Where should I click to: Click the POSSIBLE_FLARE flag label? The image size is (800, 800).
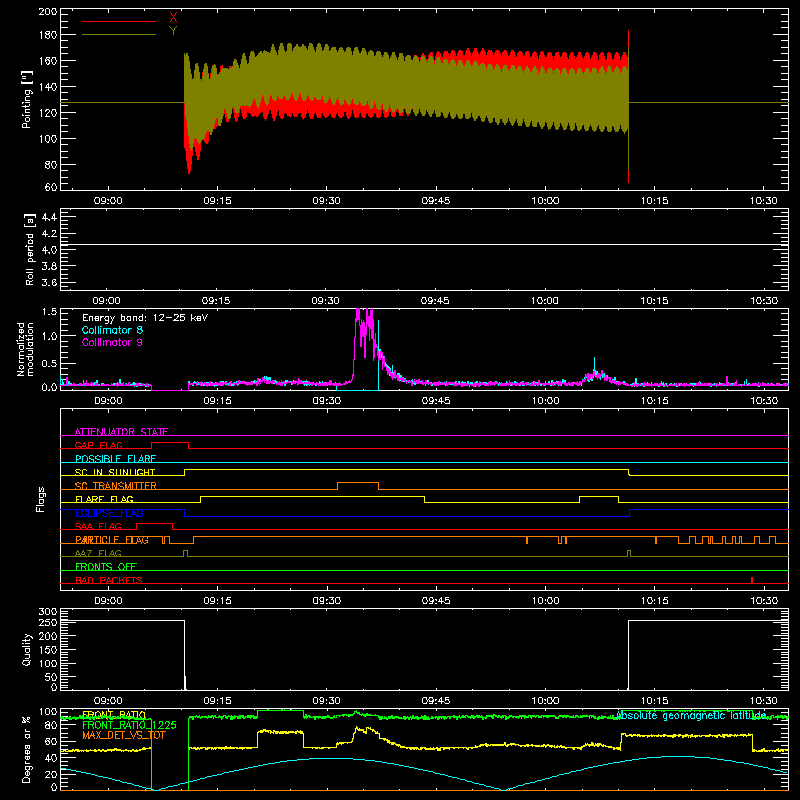coord(115,459)
